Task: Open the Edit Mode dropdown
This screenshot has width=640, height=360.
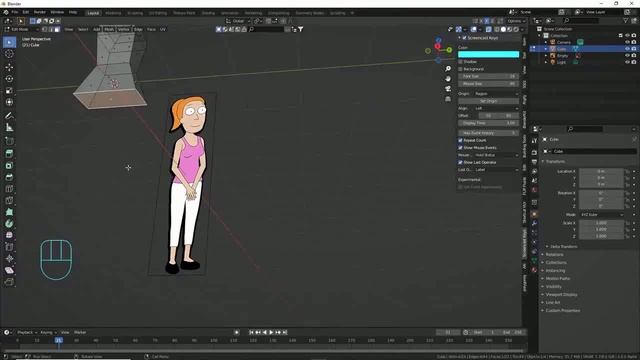Action: click(21, 29)
